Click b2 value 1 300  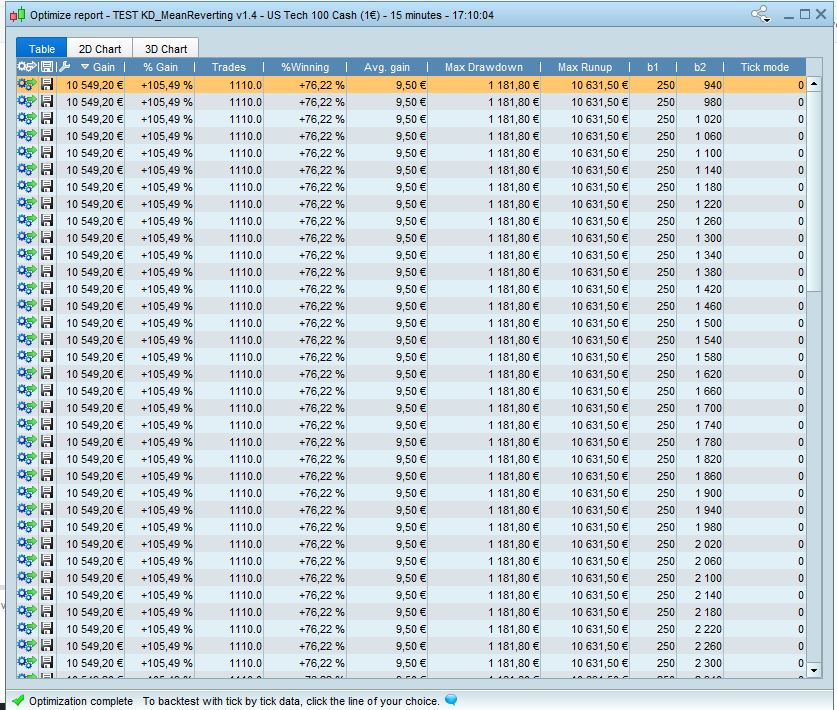[x=708, y=238]
